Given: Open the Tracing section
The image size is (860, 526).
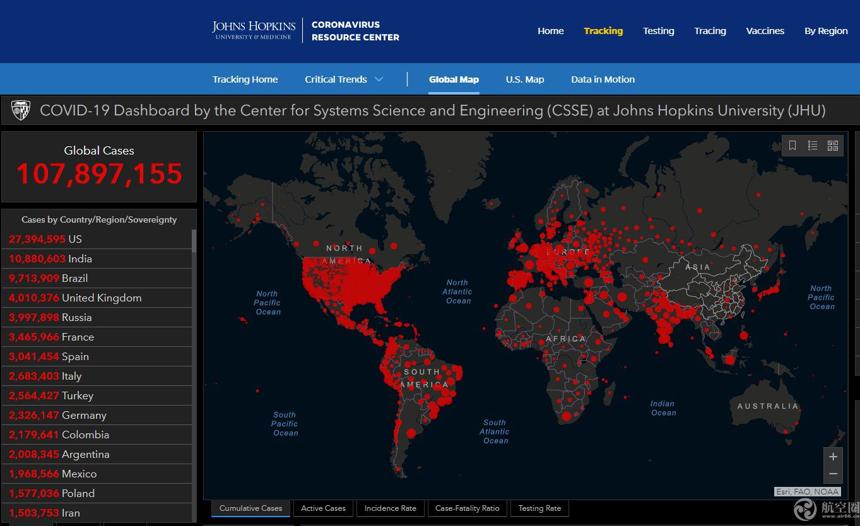Looking at the screenshot, I should pyautogui.click(x=710, y=31).
